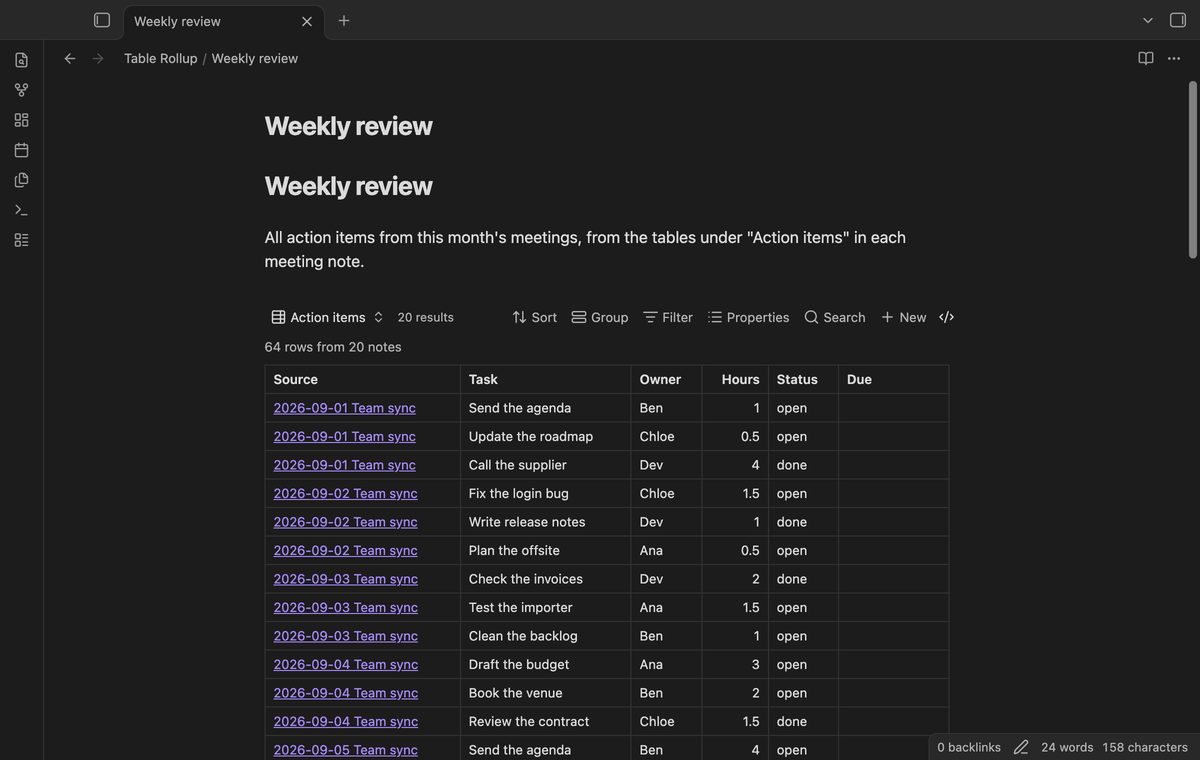
Task: Click the Hours column header
Action: pos(735,379)
